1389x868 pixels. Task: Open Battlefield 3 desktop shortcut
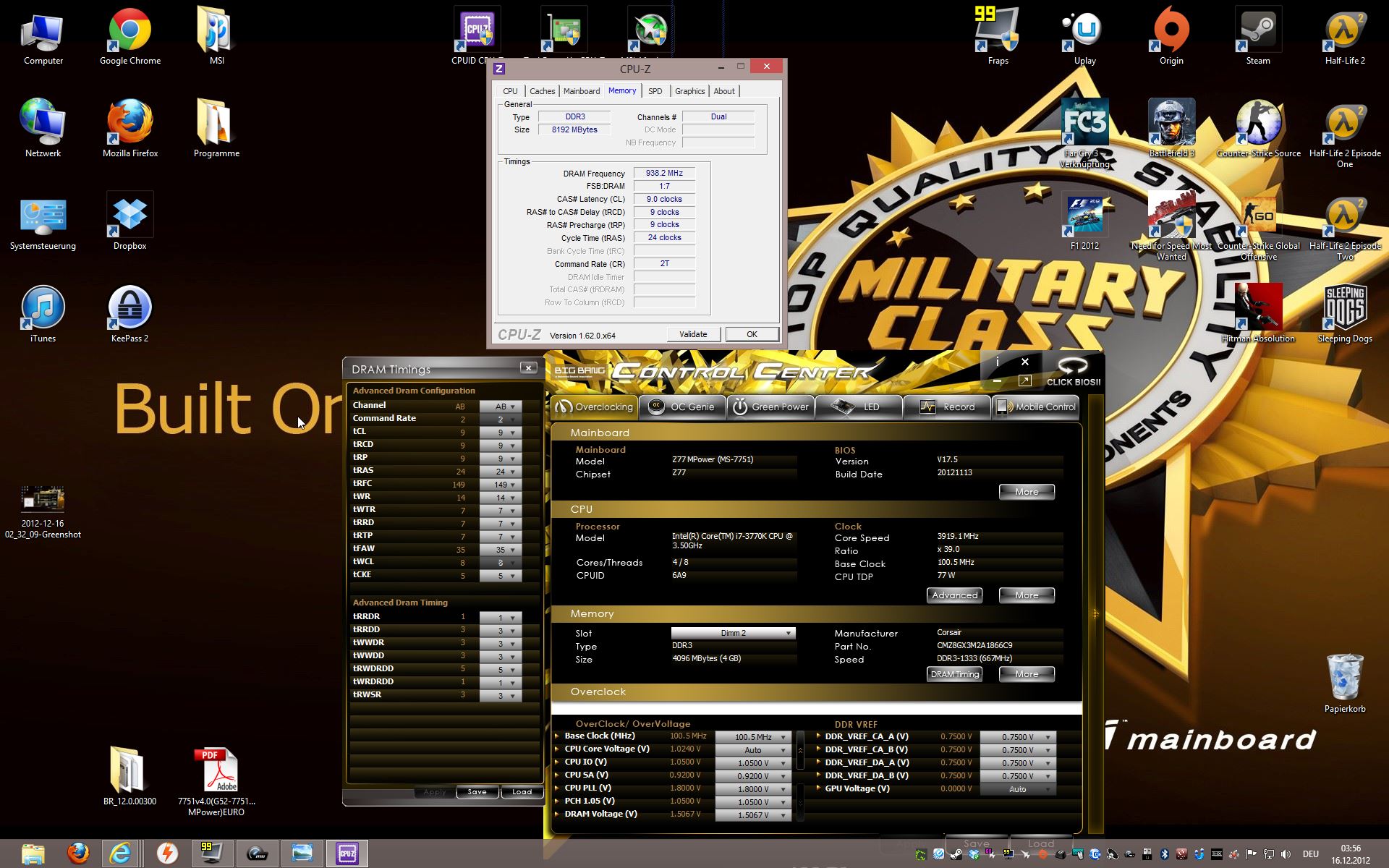pyautogui.click(x=1171, y=123)
